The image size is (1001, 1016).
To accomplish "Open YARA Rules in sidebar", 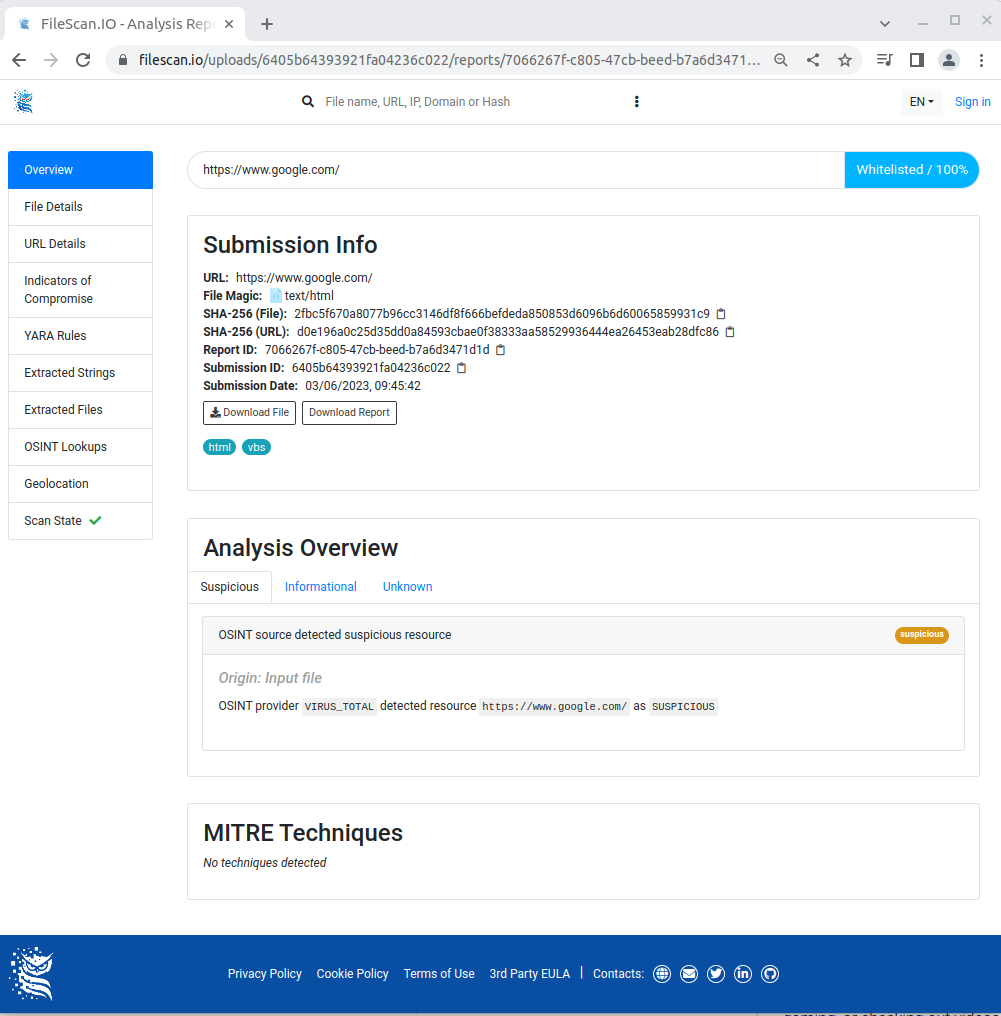I will click(x=80, y=336).
